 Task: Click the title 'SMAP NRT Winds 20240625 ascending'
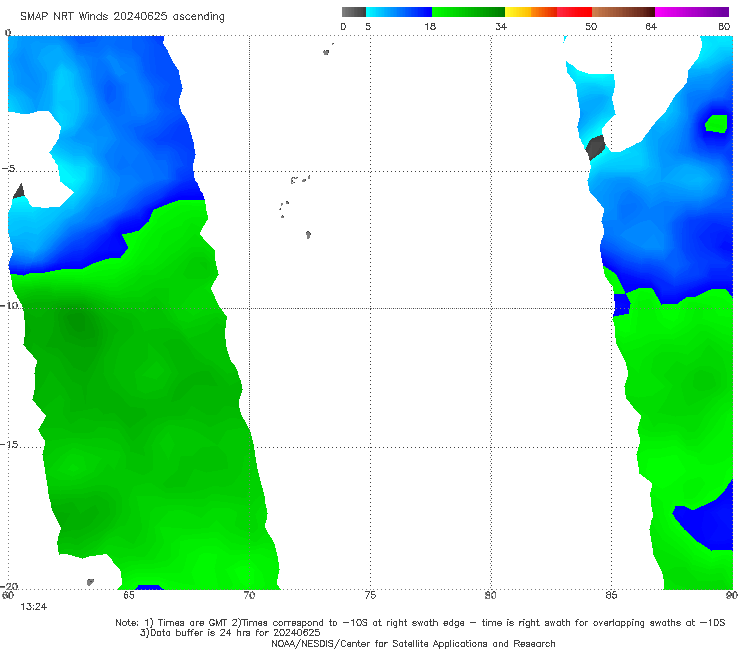coord(122,17)
